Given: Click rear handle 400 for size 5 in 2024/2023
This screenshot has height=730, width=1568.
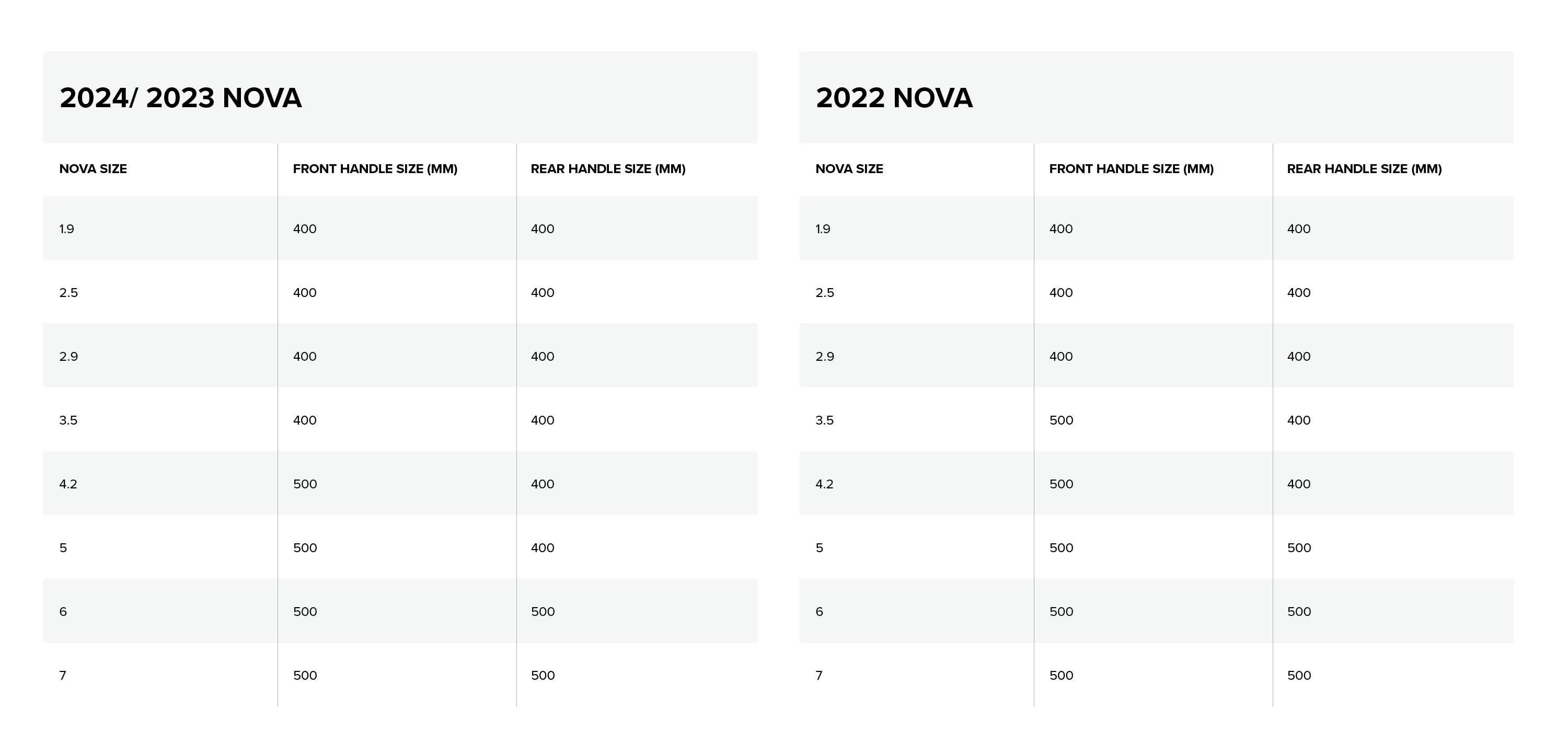Looking at the screenshot, I should click(x=543, y=548).
